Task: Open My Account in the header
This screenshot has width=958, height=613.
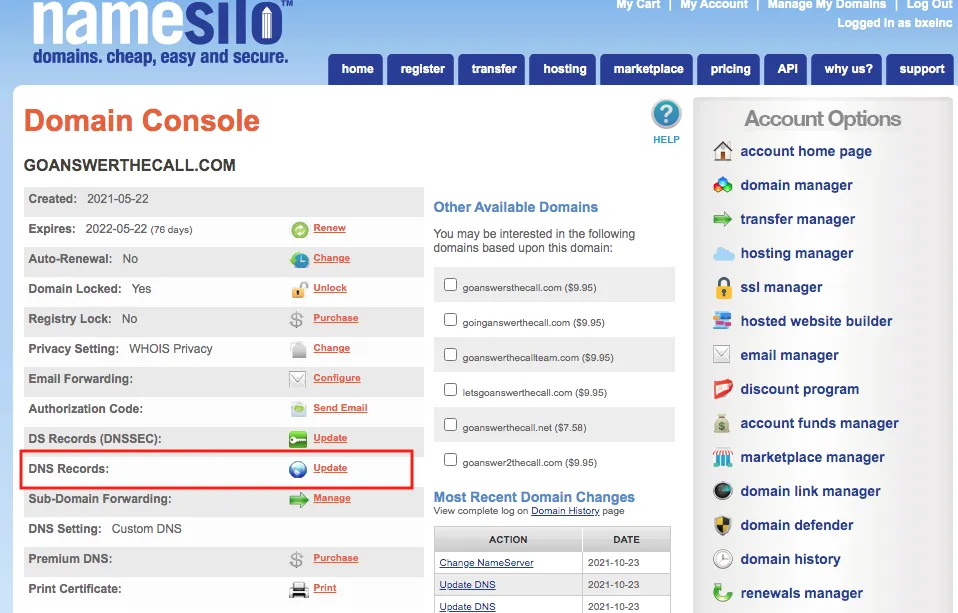Action: [714, 5]
